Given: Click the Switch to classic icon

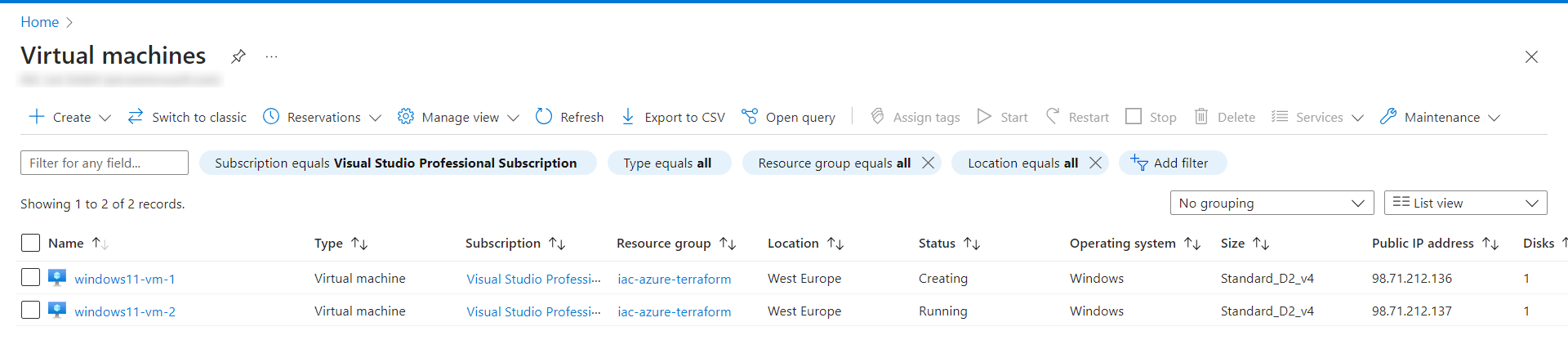Looking at the screenshot, I should [136, 116].
